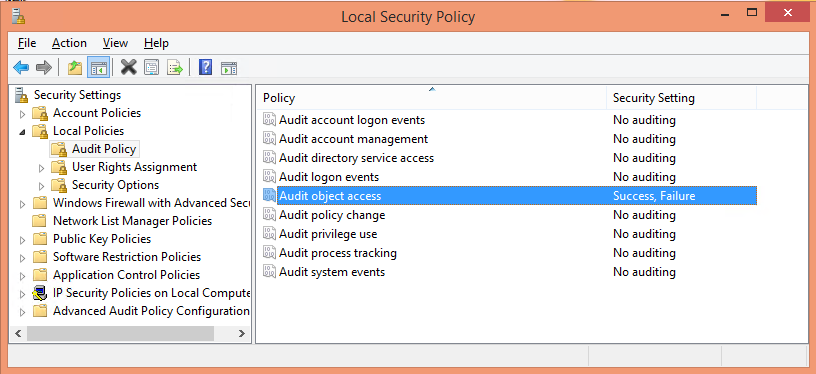Click the Export List toolbar icon
Screen dimensions: 816x374
pyautogui.click(x=175, y=67)
